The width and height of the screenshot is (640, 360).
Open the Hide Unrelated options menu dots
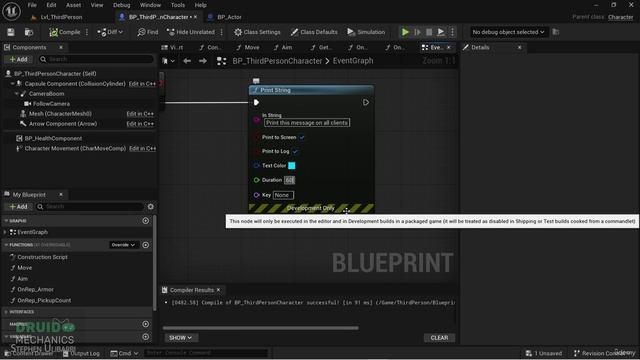[222, 32]
